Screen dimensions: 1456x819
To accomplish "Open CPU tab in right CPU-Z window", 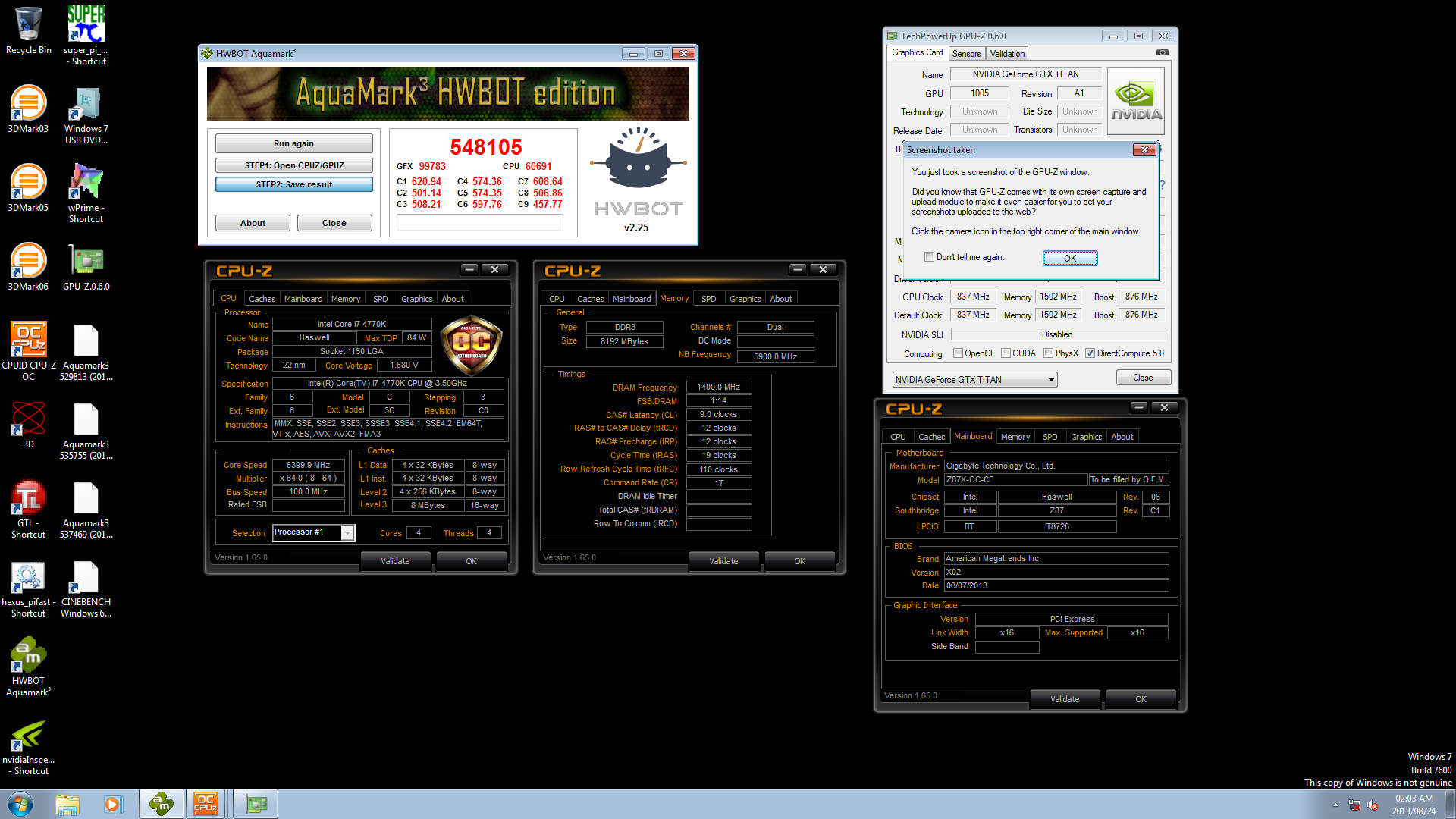I will point(898,437).
